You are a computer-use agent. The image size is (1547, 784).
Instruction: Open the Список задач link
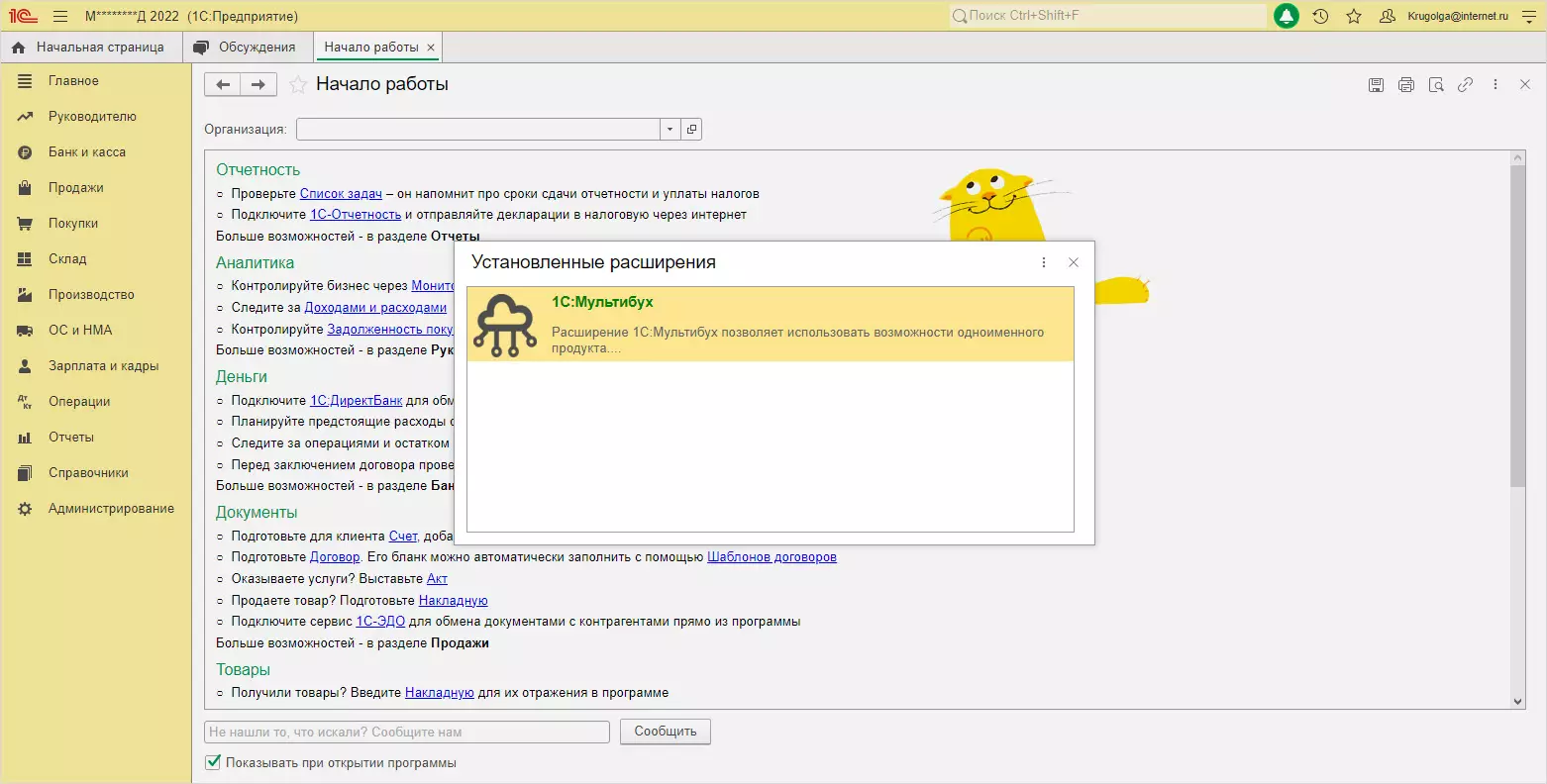click(x=341, y=194)
